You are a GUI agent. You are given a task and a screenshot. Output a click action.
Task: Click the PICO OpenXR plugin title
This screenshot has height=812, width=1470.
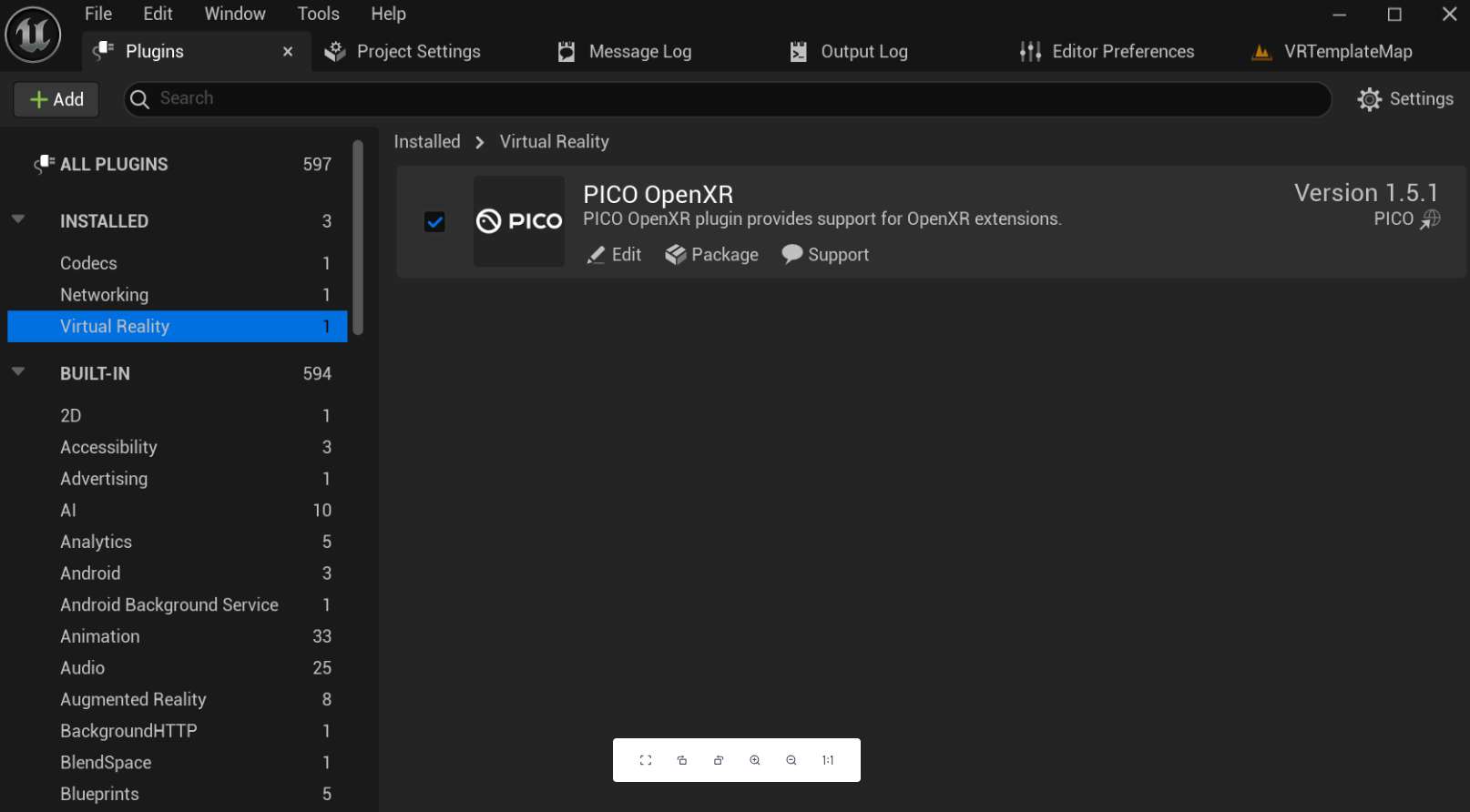658,195
